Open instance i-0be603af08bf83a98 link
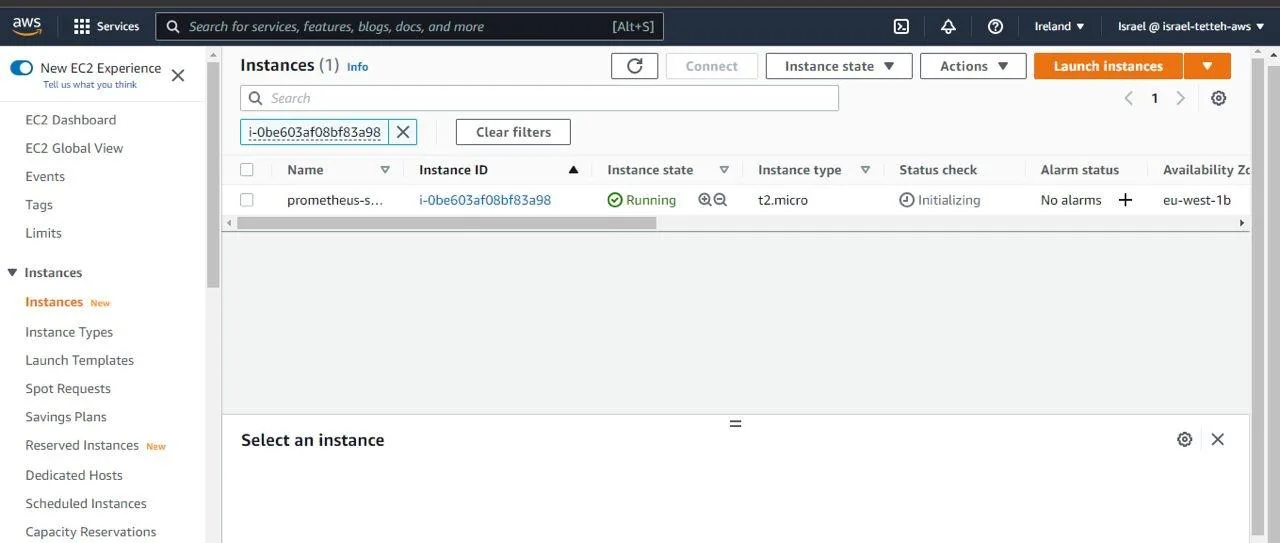Image resolution: width=1280 pixels, height=543 pixels. click(x=485, y=200)
